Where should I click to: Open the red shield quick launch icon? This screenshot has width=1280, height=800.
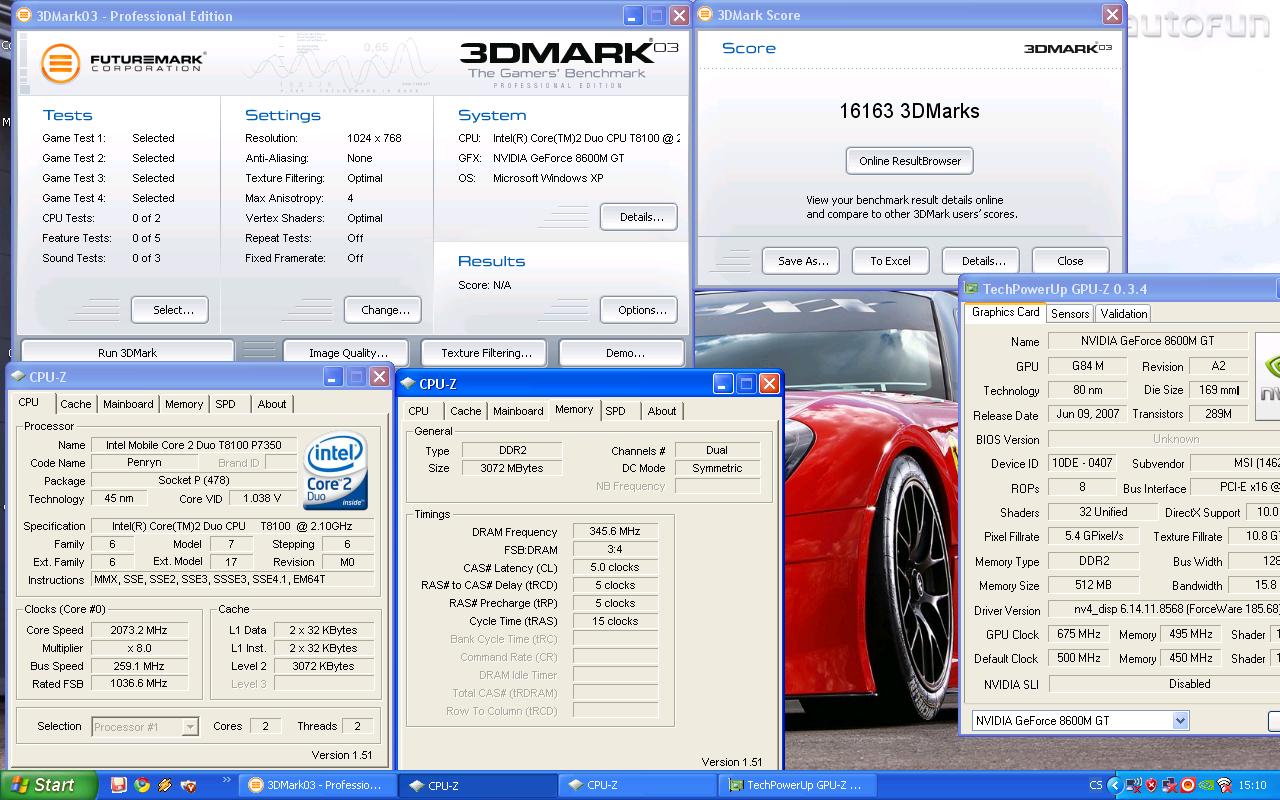(188, 785)
